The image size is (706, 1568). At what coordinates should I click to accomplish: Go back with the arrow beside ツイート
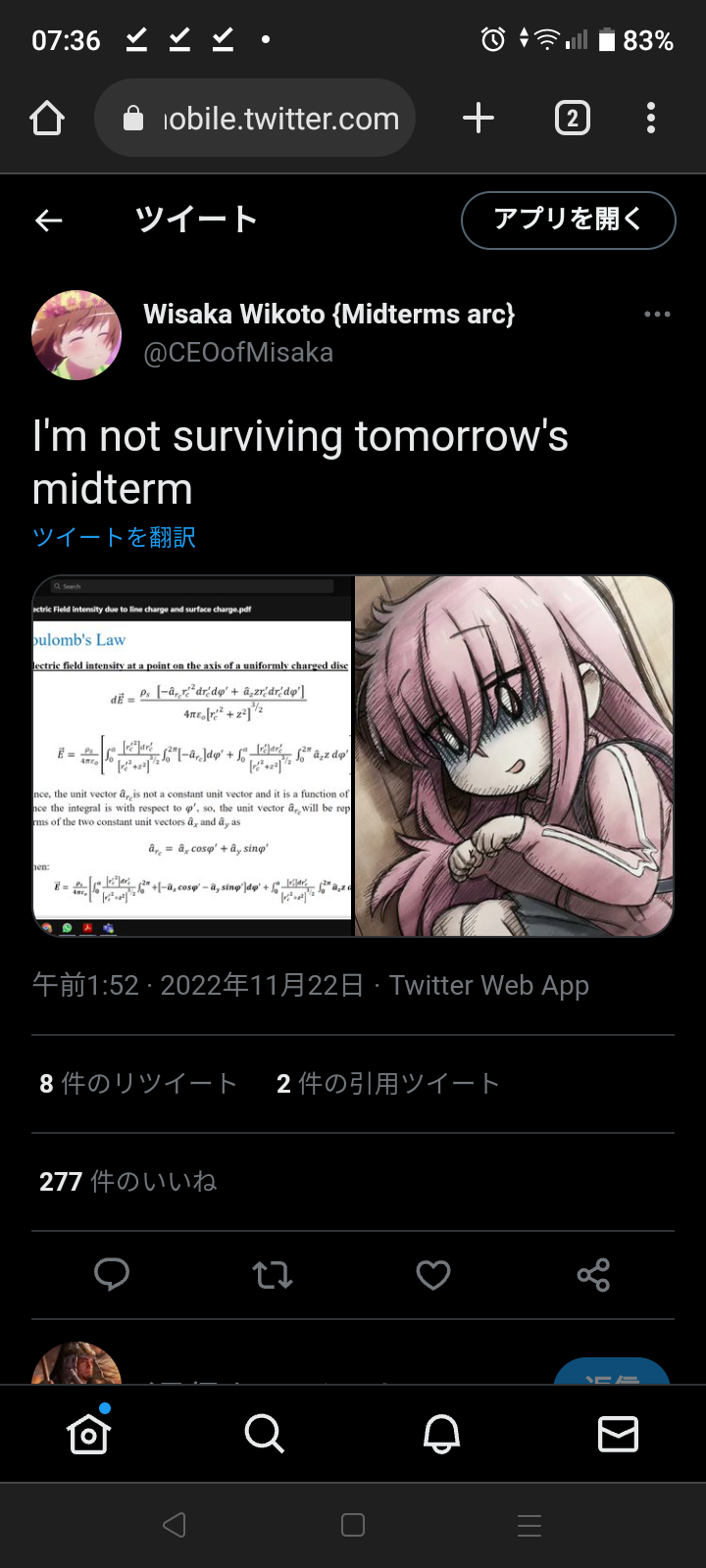pyautogui.click(x=49, y=220)
